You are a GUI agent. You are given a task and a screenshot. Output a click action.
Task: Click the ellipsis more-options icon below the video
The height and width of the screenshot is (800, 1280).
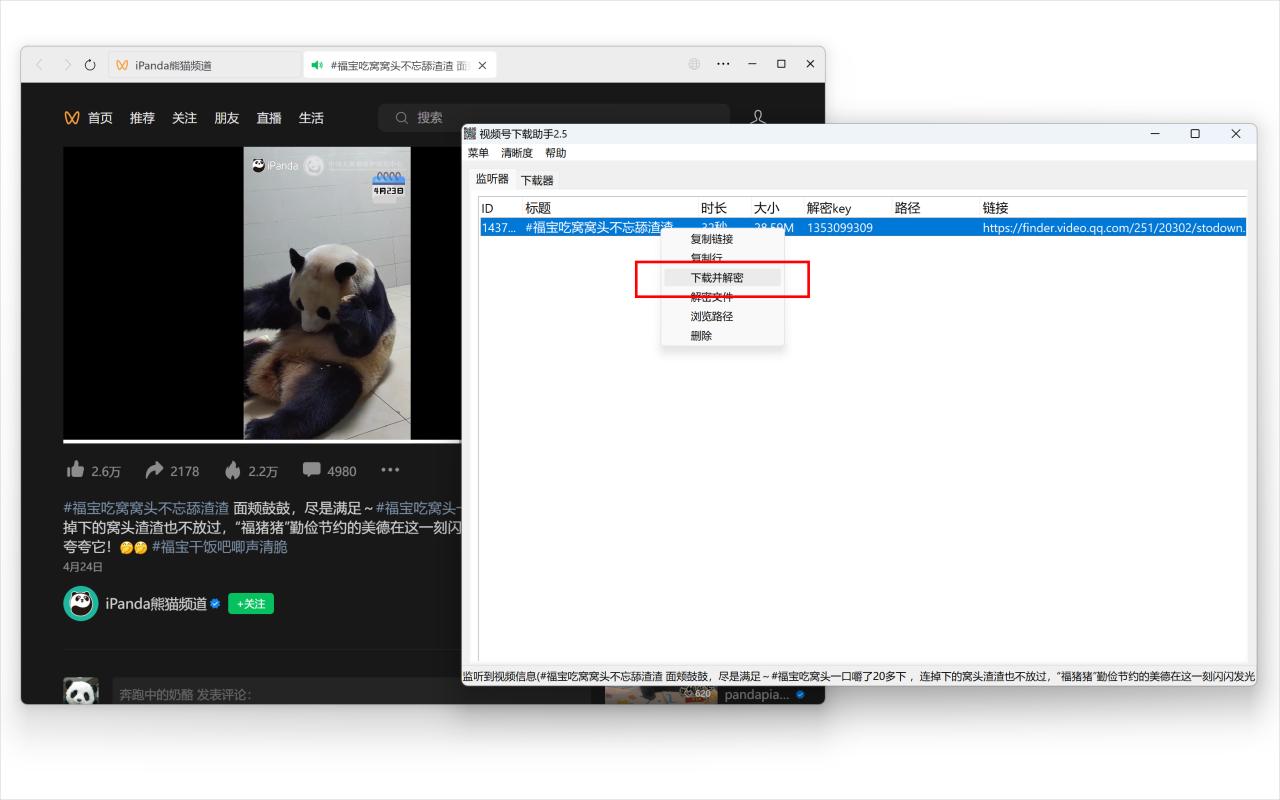tap(390, 470)
